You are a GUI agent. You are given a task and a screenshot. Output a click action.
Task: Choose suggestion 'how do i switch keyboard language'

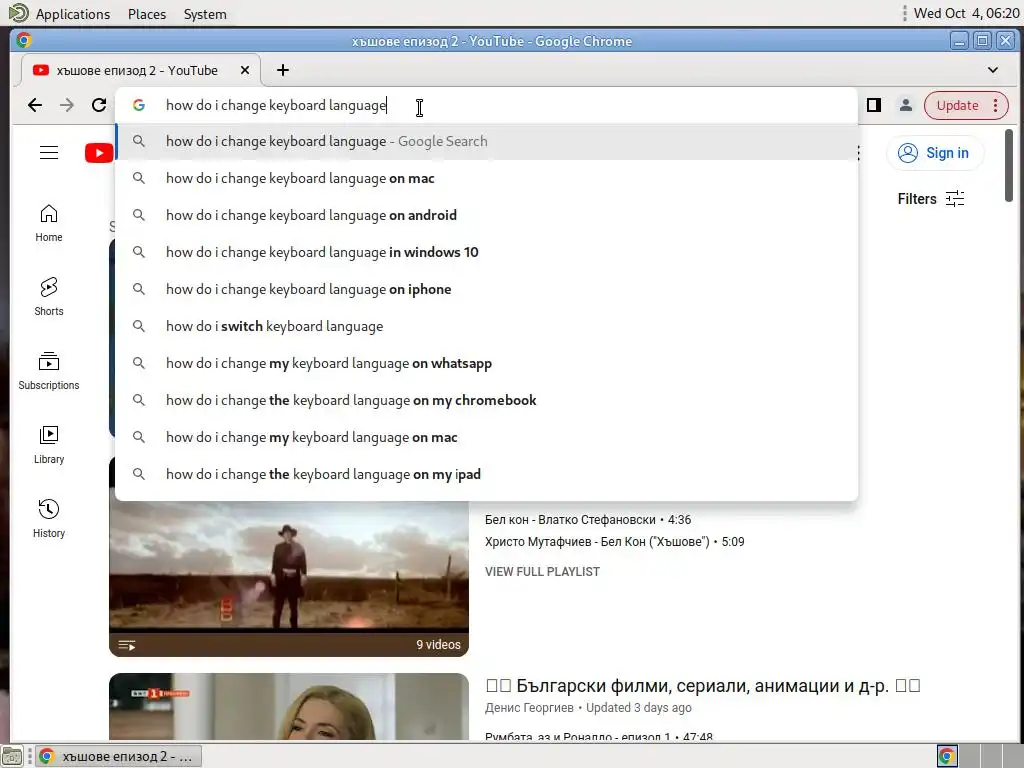tap(487, 326)
